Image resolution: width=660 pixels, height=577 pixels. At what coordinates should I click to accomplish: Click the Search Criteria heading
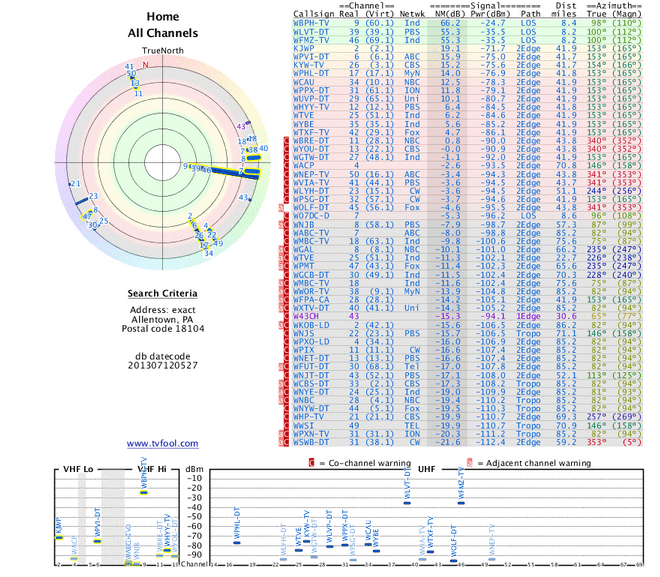coord(162,293)
